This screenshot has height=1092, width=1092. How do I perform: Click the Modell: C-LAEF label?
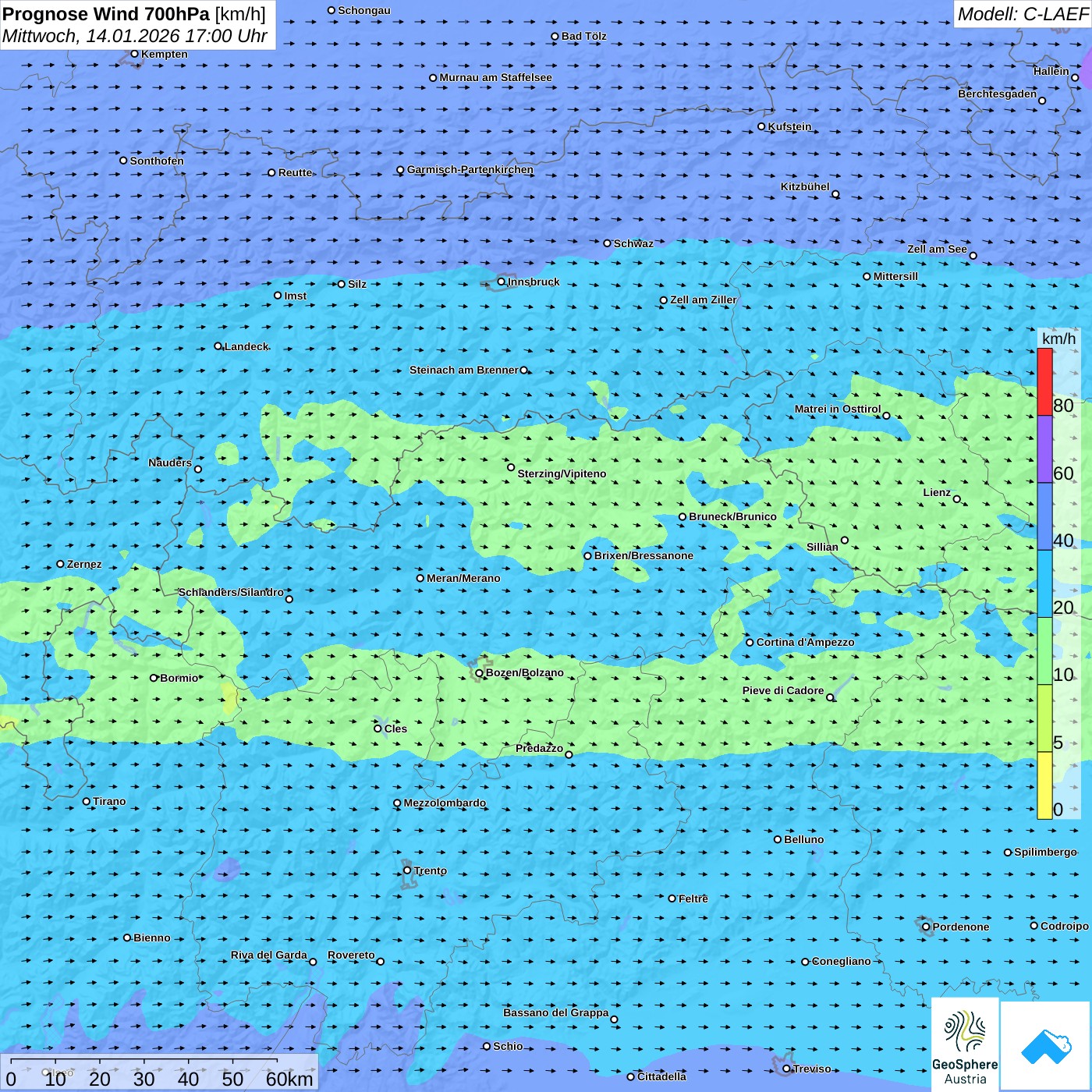coord(1023,14)
